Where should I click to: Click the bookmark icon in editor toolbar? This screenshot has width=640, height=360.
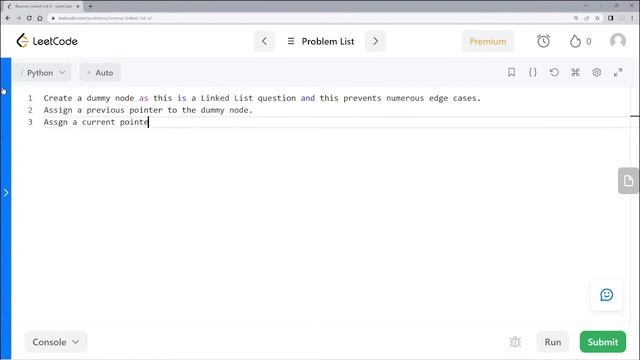[x=511, y=72]
